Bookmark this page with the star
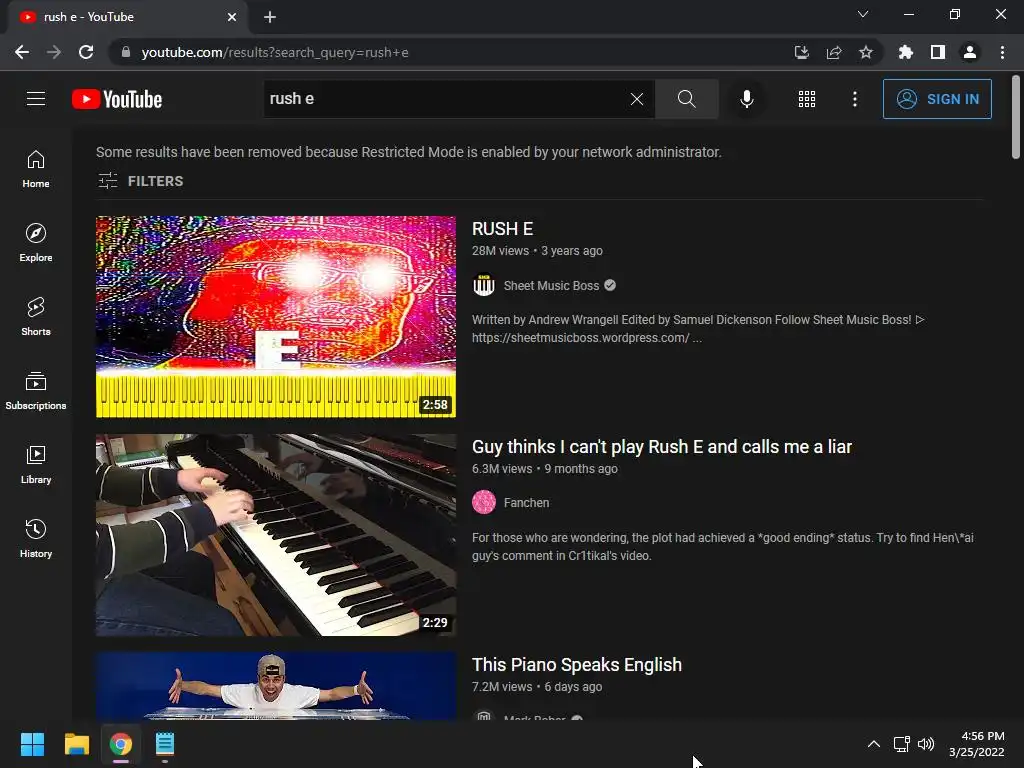 (x=865, y=52)
